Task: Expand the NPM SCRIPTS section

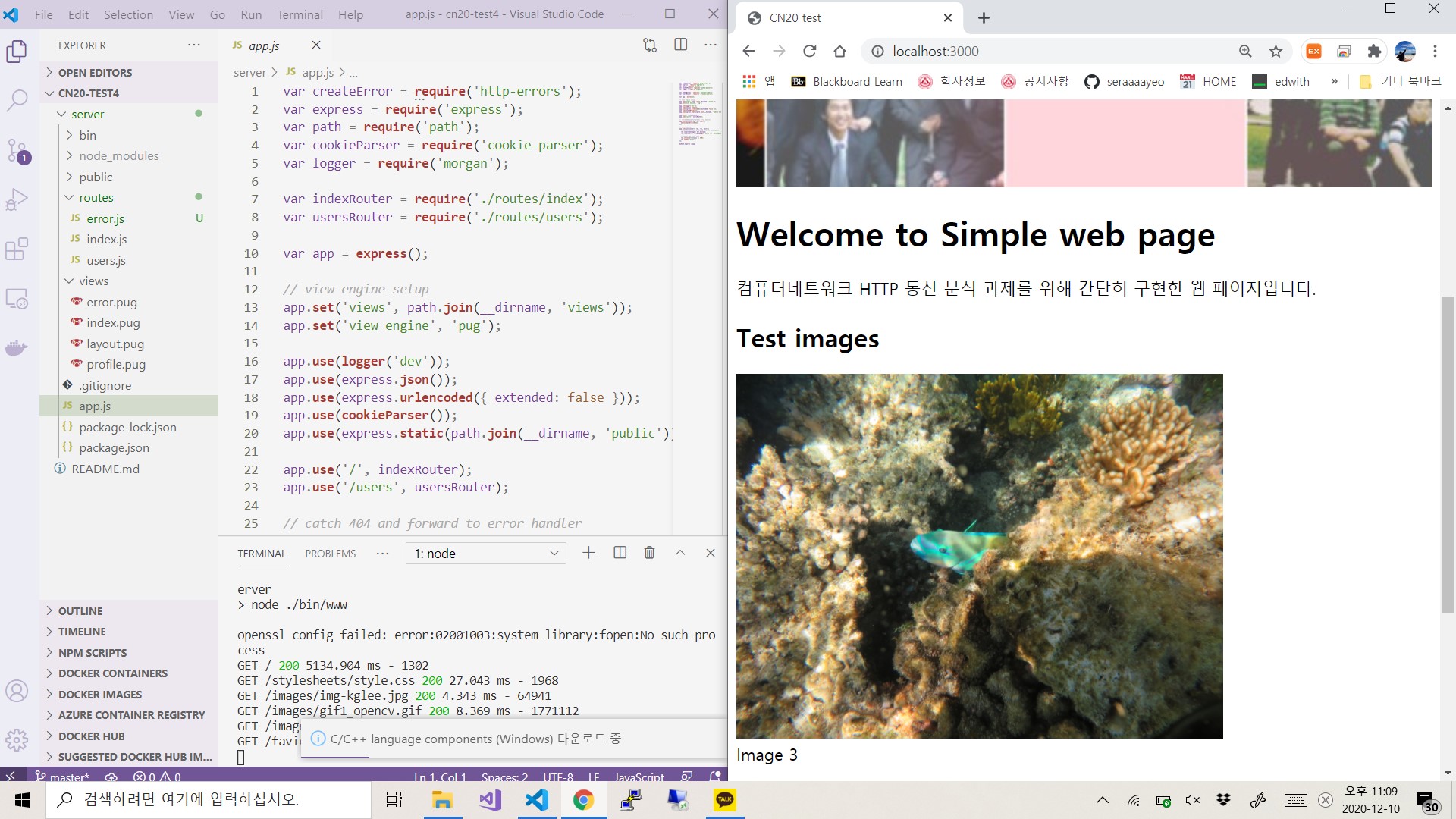Action: pyautogui.click(x=93, y=652)
